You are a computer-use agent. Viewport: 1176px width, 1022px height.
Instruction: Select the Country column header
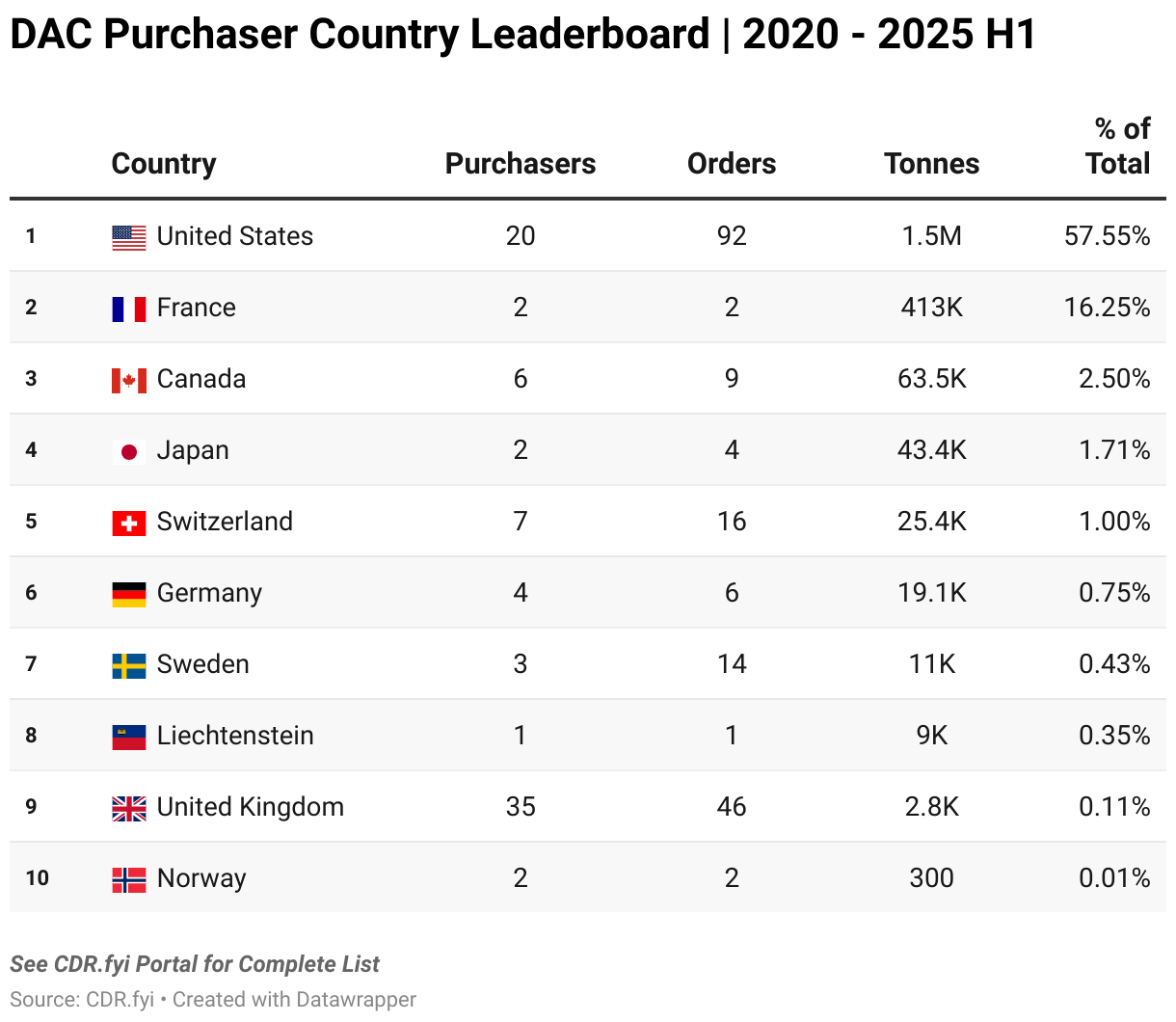click(164, 164)
